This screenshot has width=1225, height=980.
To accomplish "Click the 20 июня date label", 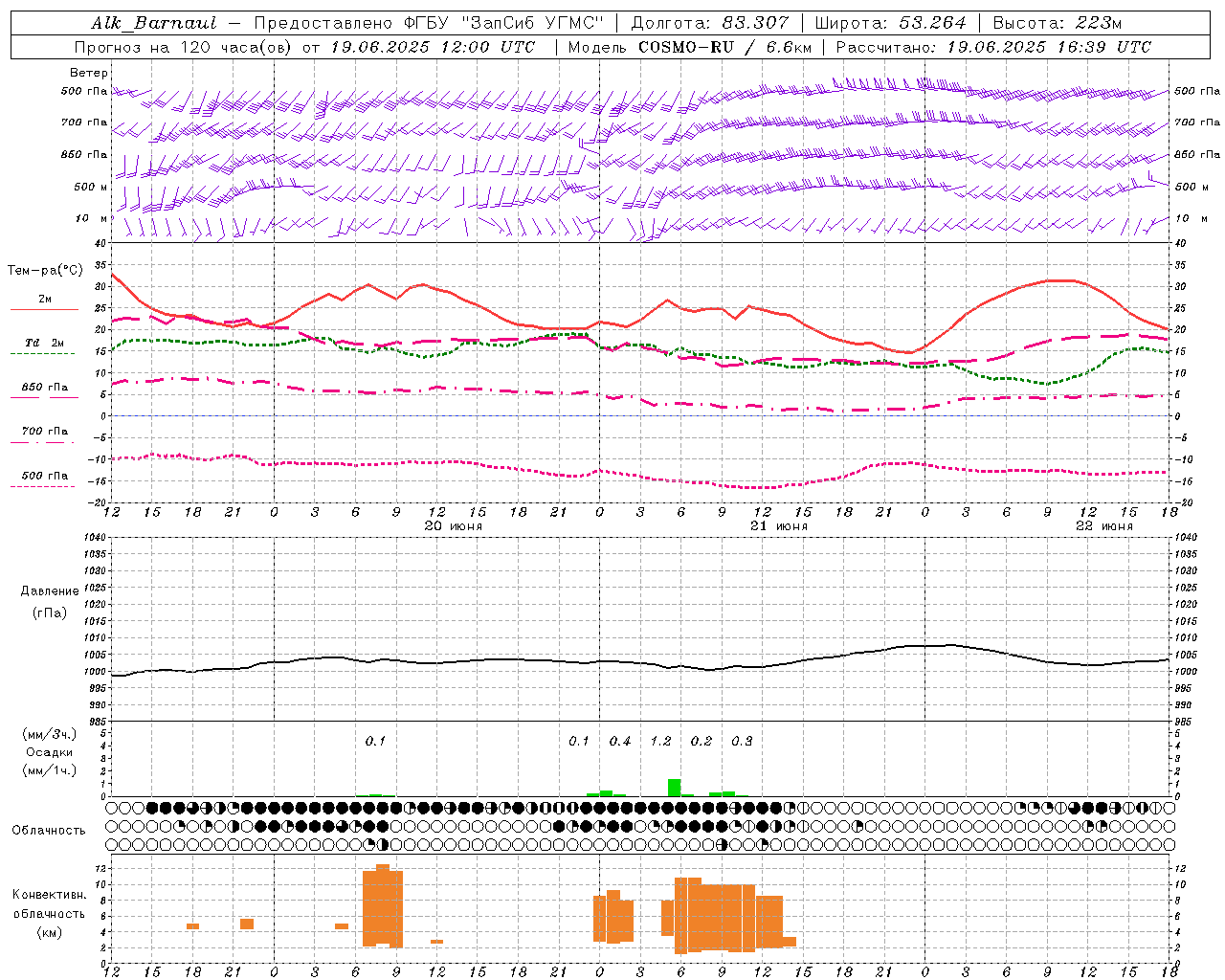I will pyautogui.click(x=454, y=526).
